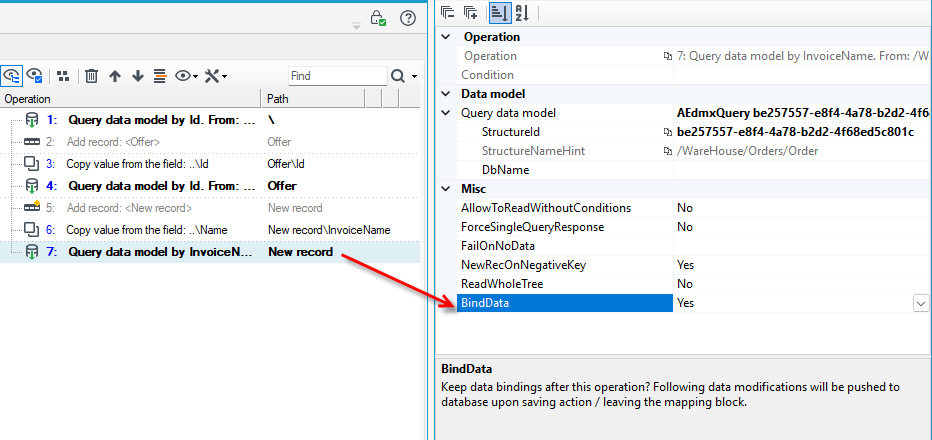This screenshot has height=440, width=932.
Task: Select the BindData property row
Action: click(565, 303)
